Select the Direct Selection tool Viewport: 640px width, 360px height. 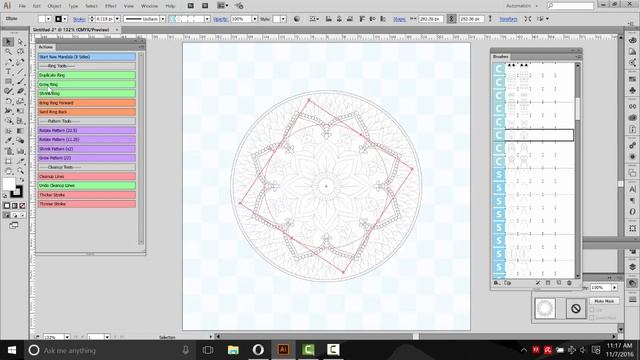[x=20, y=42]
